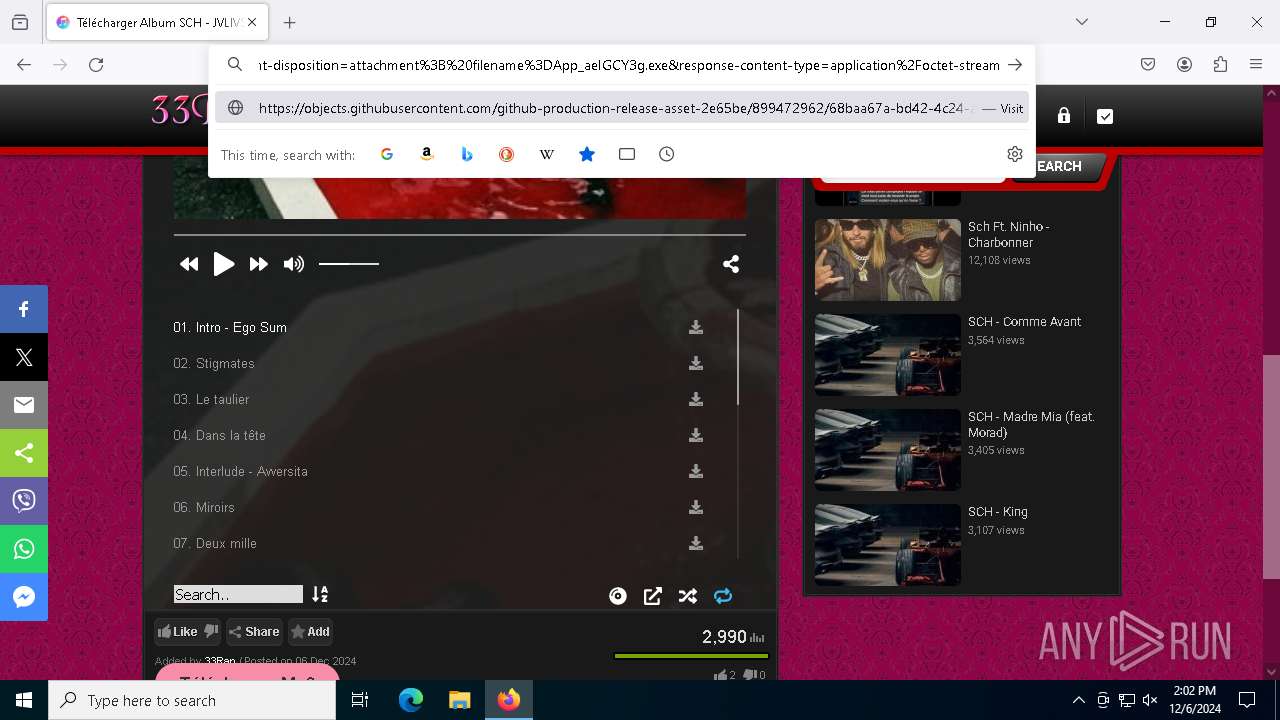Visit the githubusercontent URL suggestion
The width and height of the screenshot is (1280, 720).
click(622, 108)
